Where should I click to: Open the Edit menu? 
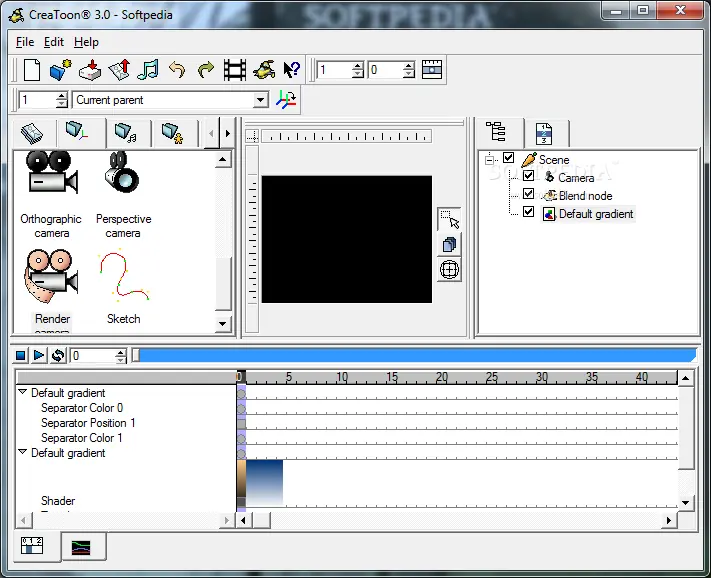[x=54, y=42]
